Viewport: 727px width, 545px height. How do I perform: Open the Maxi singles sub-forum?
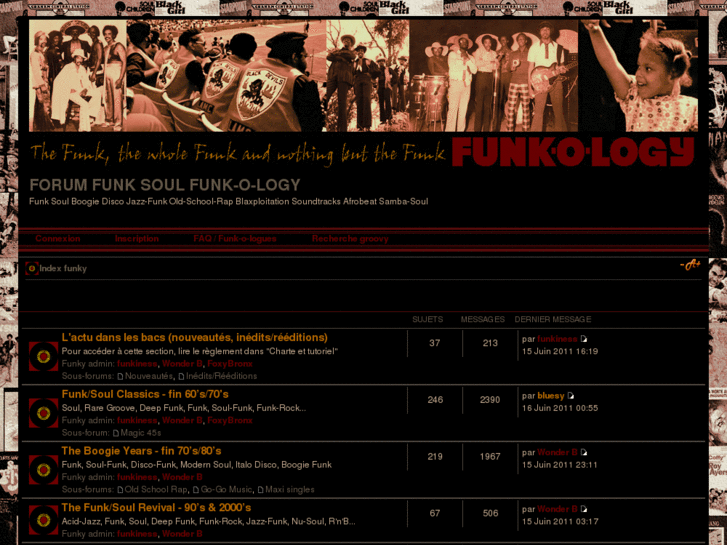point(290,490)
